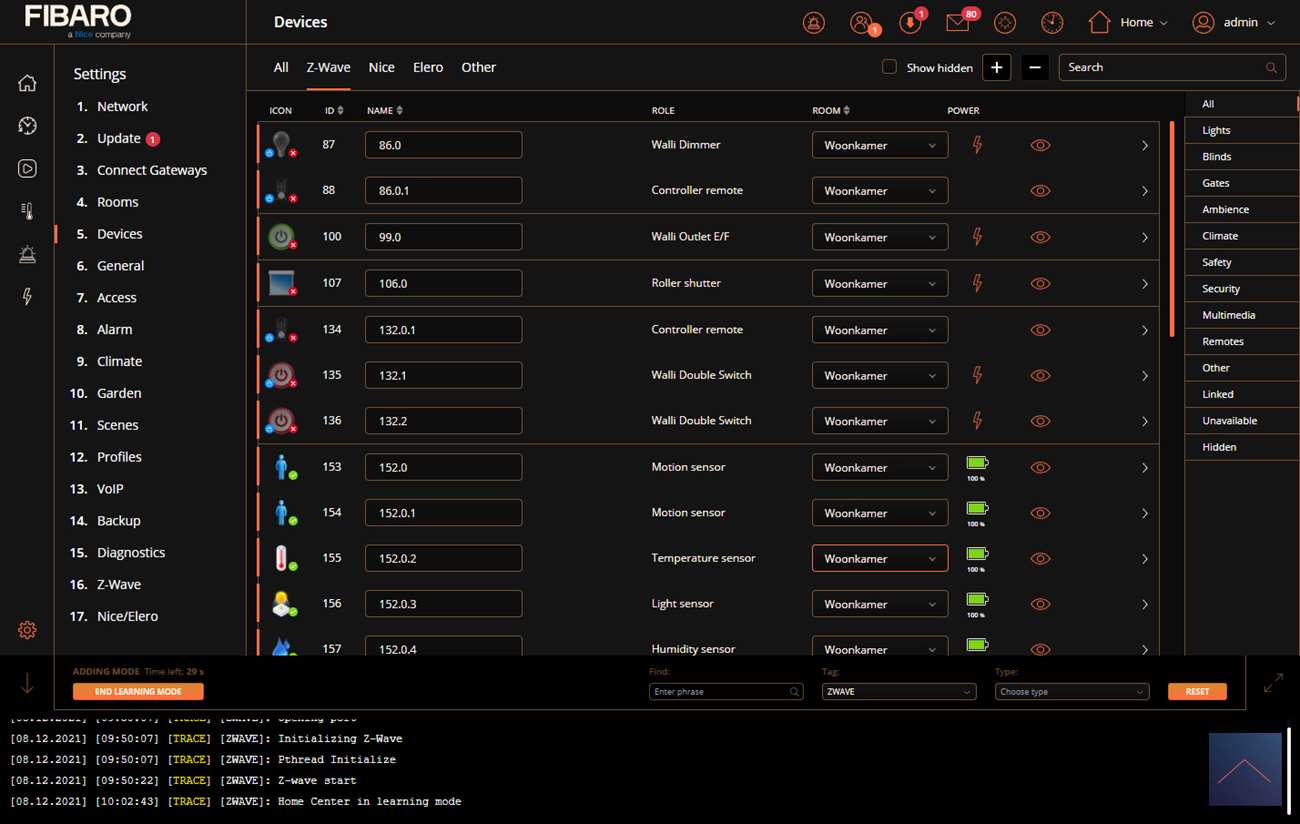The image size is (1300, 824).
Task: Sort devices by ID column
Action: click(x=334, y=110)
